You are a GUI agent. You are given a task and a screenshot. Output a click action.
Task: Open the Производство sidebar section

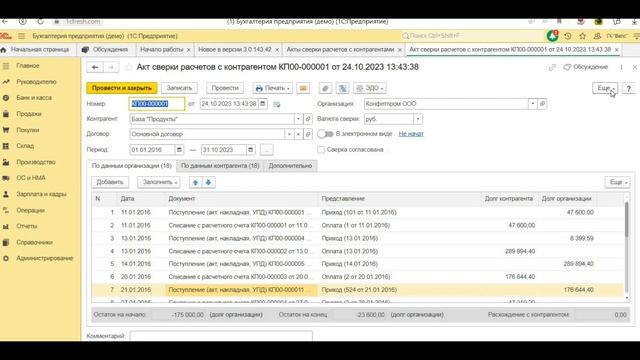(x=36, y=162)
